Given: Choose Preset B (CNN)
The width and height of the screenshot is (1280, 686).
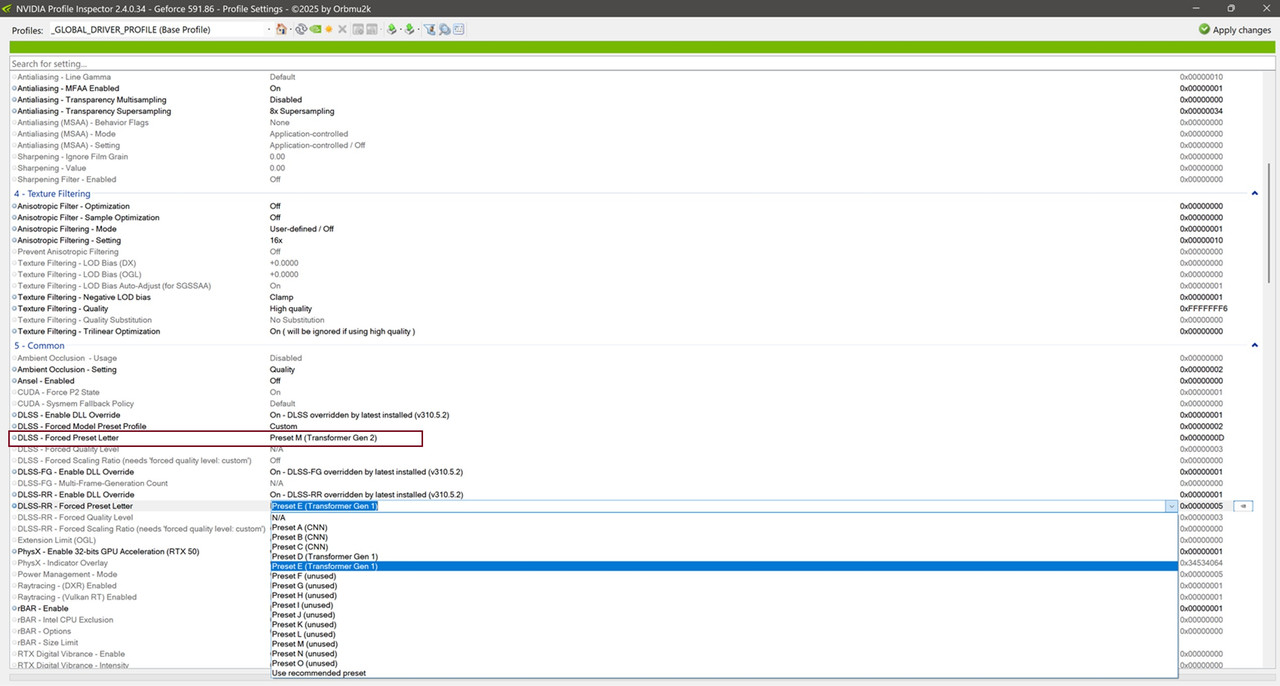Looking at the screenshot, I should click(724, 538).
